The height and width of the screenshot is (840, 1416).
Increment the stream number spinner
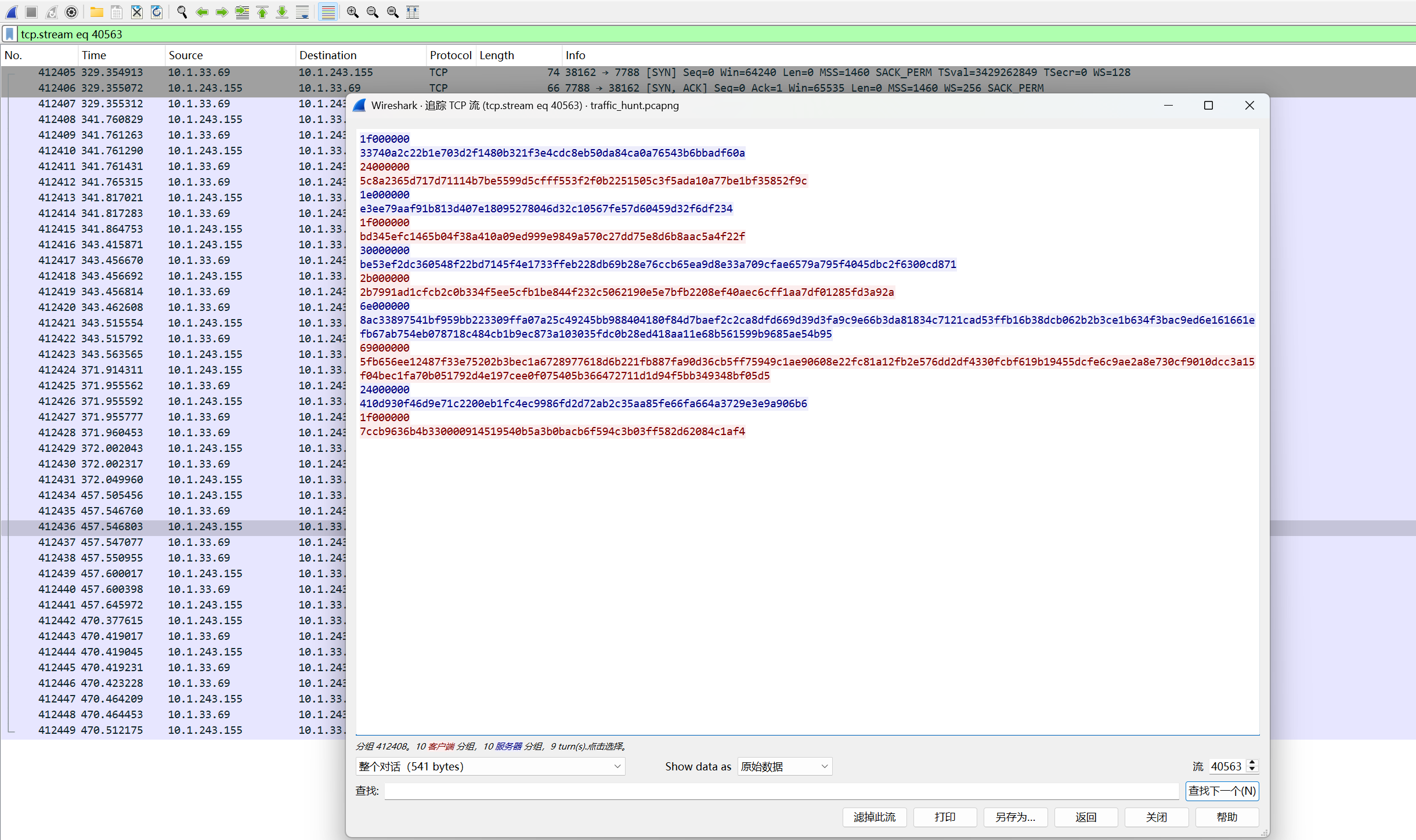click(1252, 762)
